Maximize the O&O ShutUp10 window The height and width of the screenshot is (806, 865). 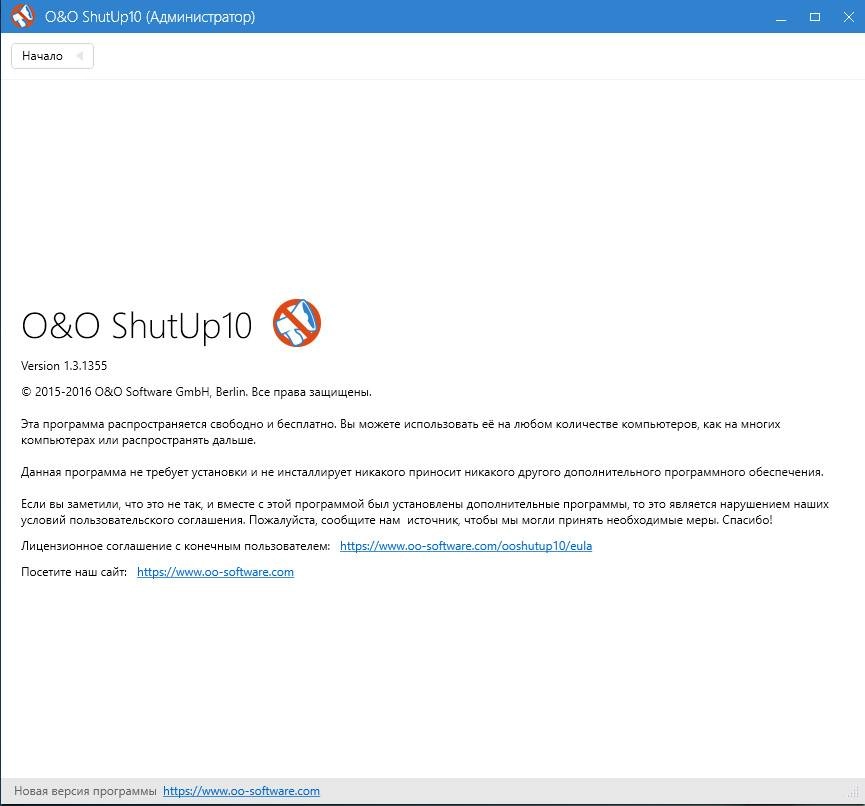pos(815,17)
